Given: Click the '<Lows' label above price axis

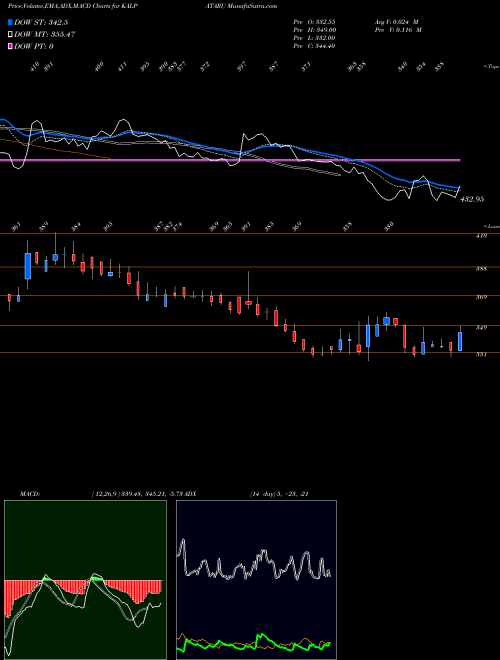Looking at the screenshot, I should tap(491, 226).
